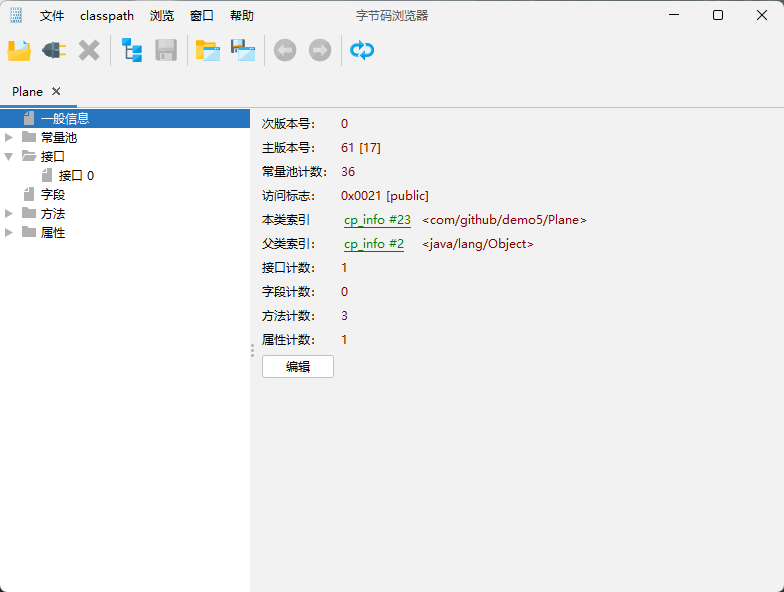Click the gray floppy disk save icon
Screen dimensions: 784x592
(166, 50)
